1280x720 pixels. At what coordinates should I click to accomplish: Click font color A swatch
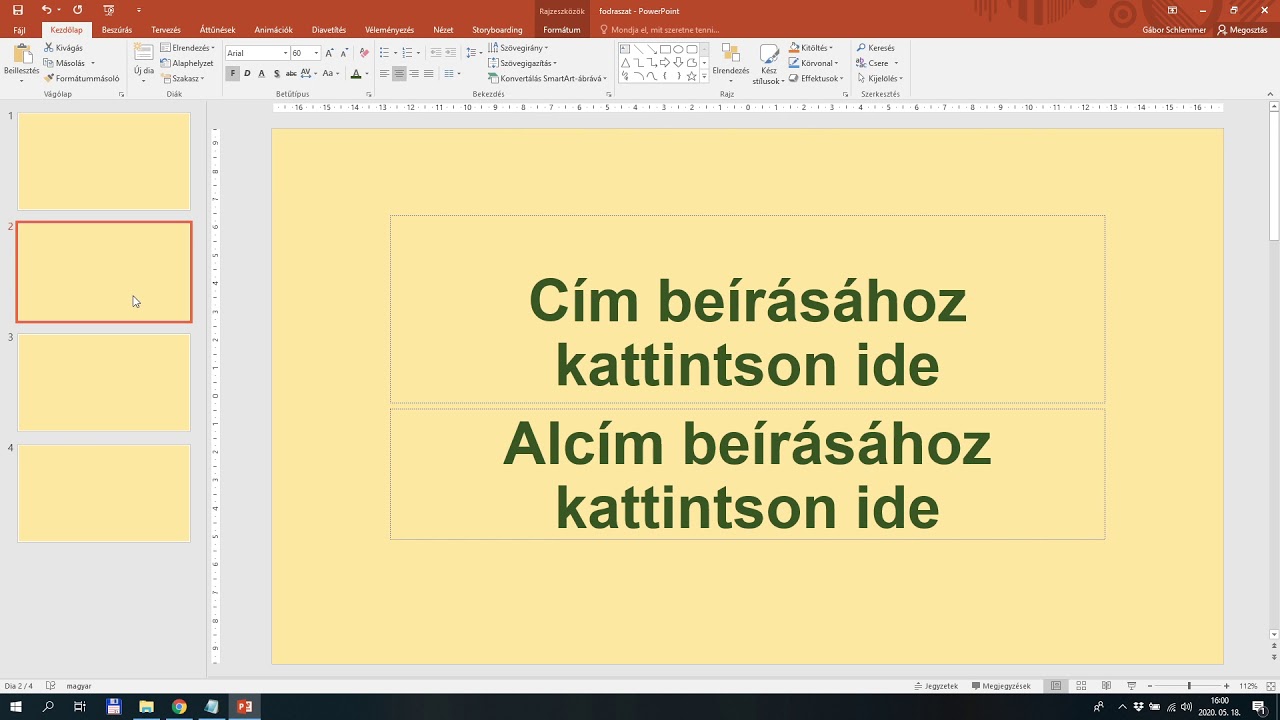356,73
